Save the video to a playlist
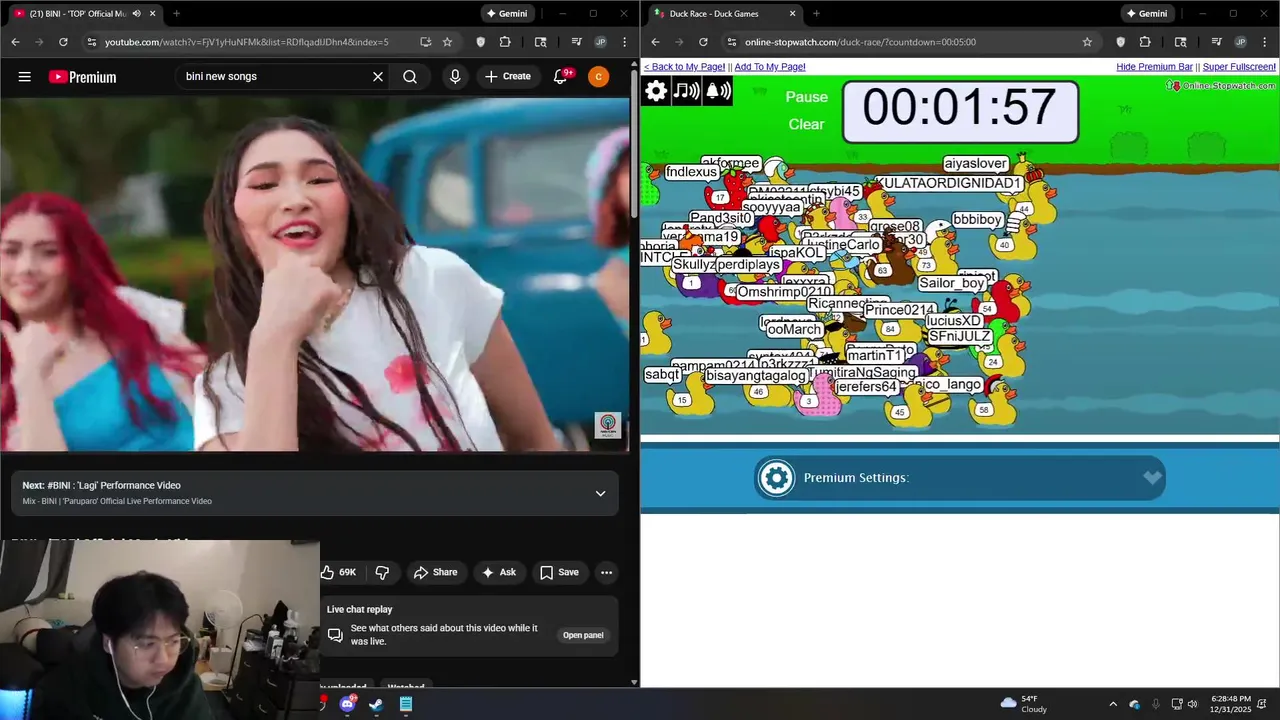The height and width of the screenshot is (720, 1280). [x=560, y=572]
